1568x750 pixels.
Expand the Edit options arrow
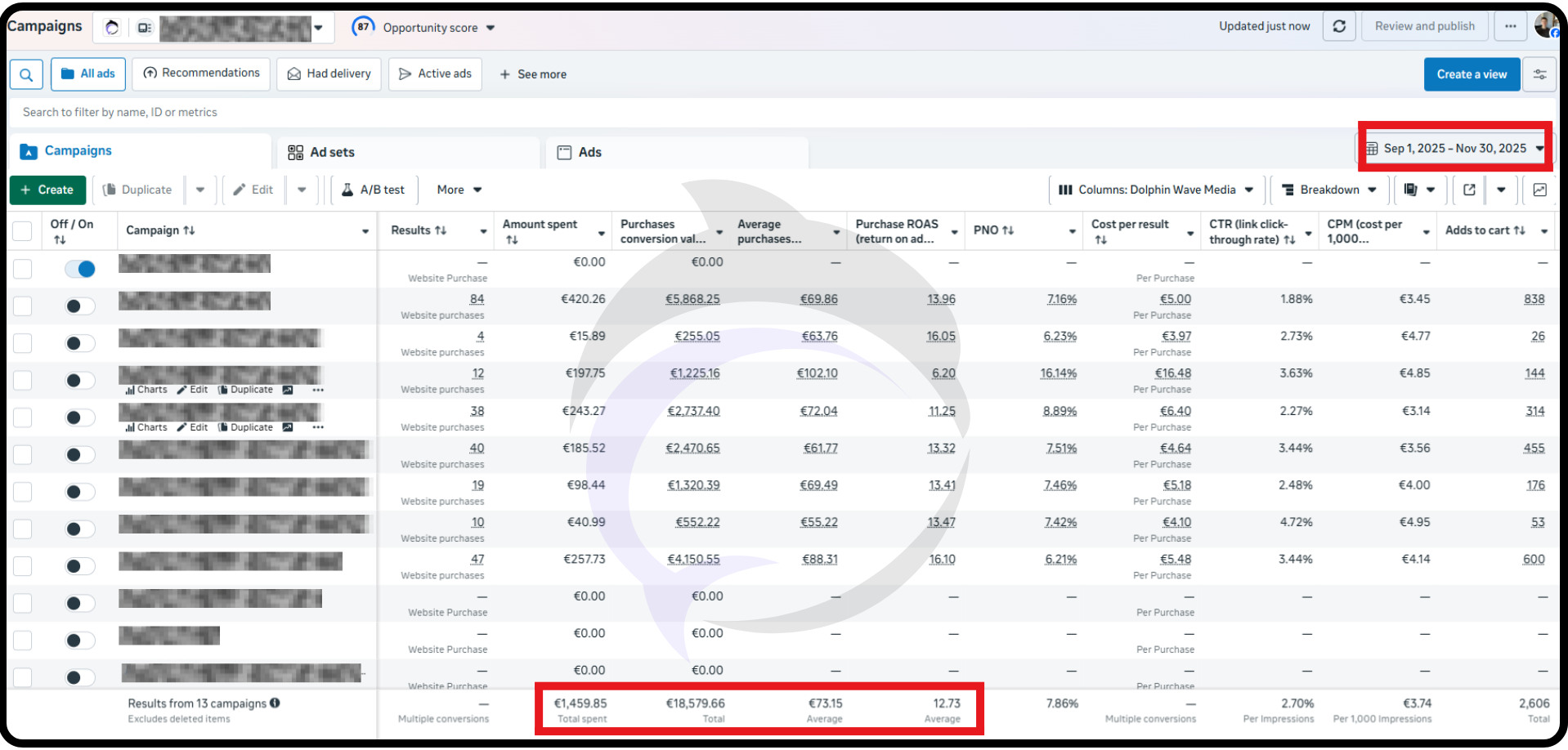[302, 190]
